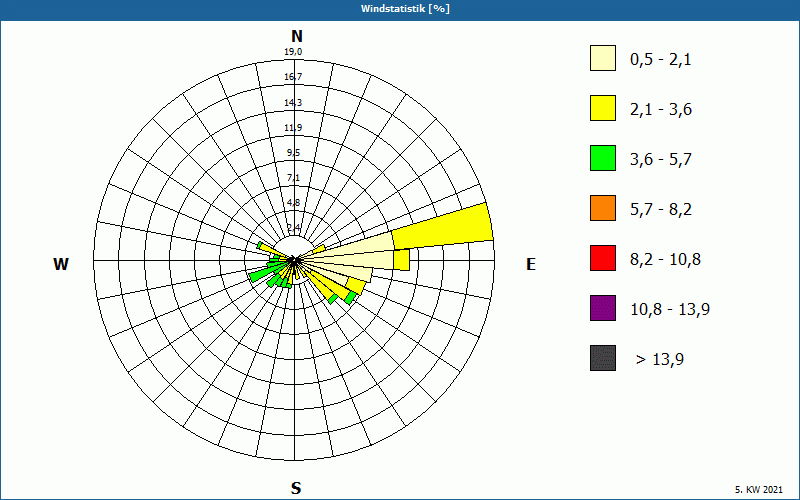The image size is (800, 500).
Task: Click the '5,7 - 8,2' legend label
Action: [x=661, y=210]
